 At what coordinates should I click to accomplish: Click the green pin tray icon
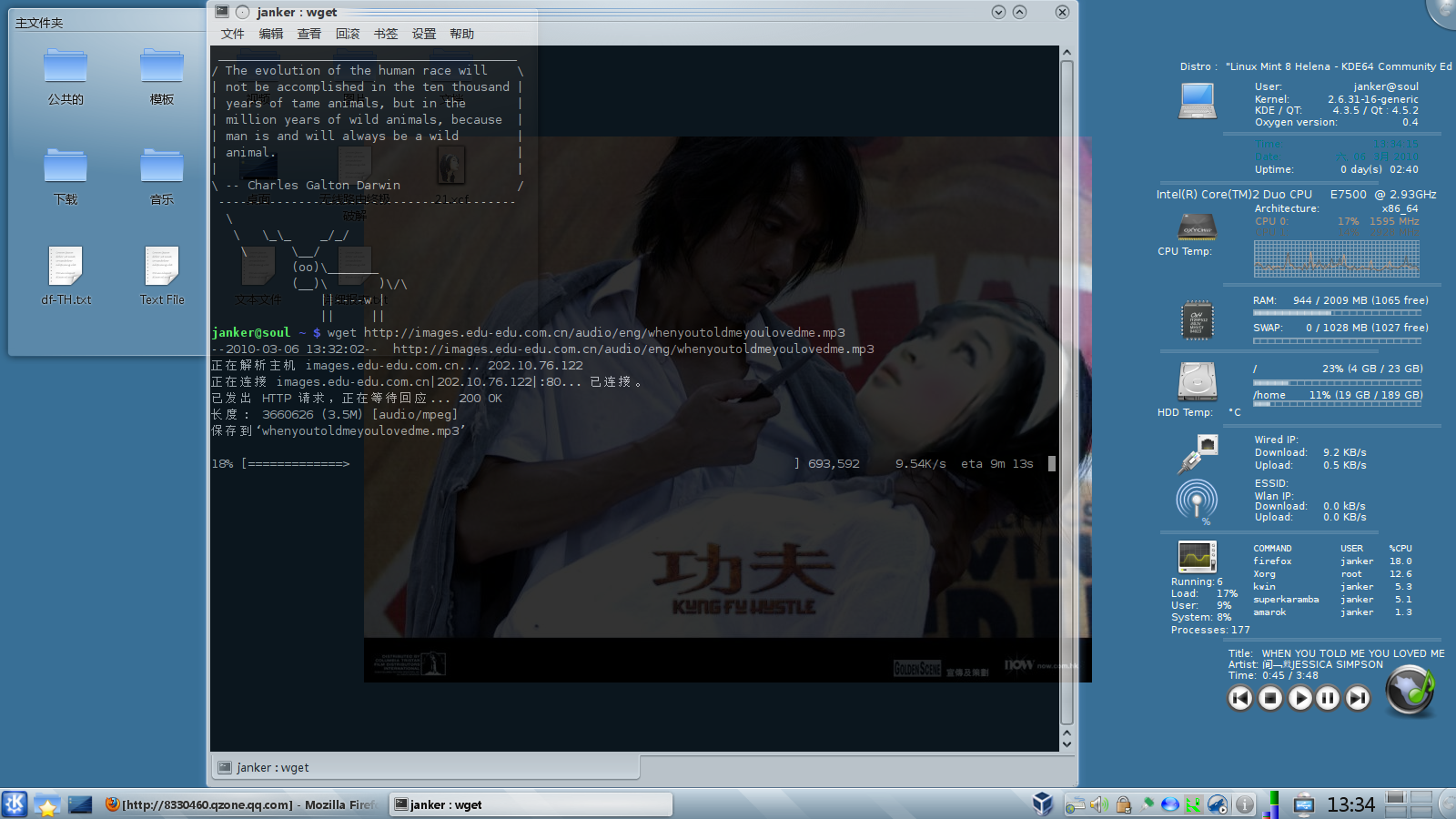click(x=1148, y=804)
